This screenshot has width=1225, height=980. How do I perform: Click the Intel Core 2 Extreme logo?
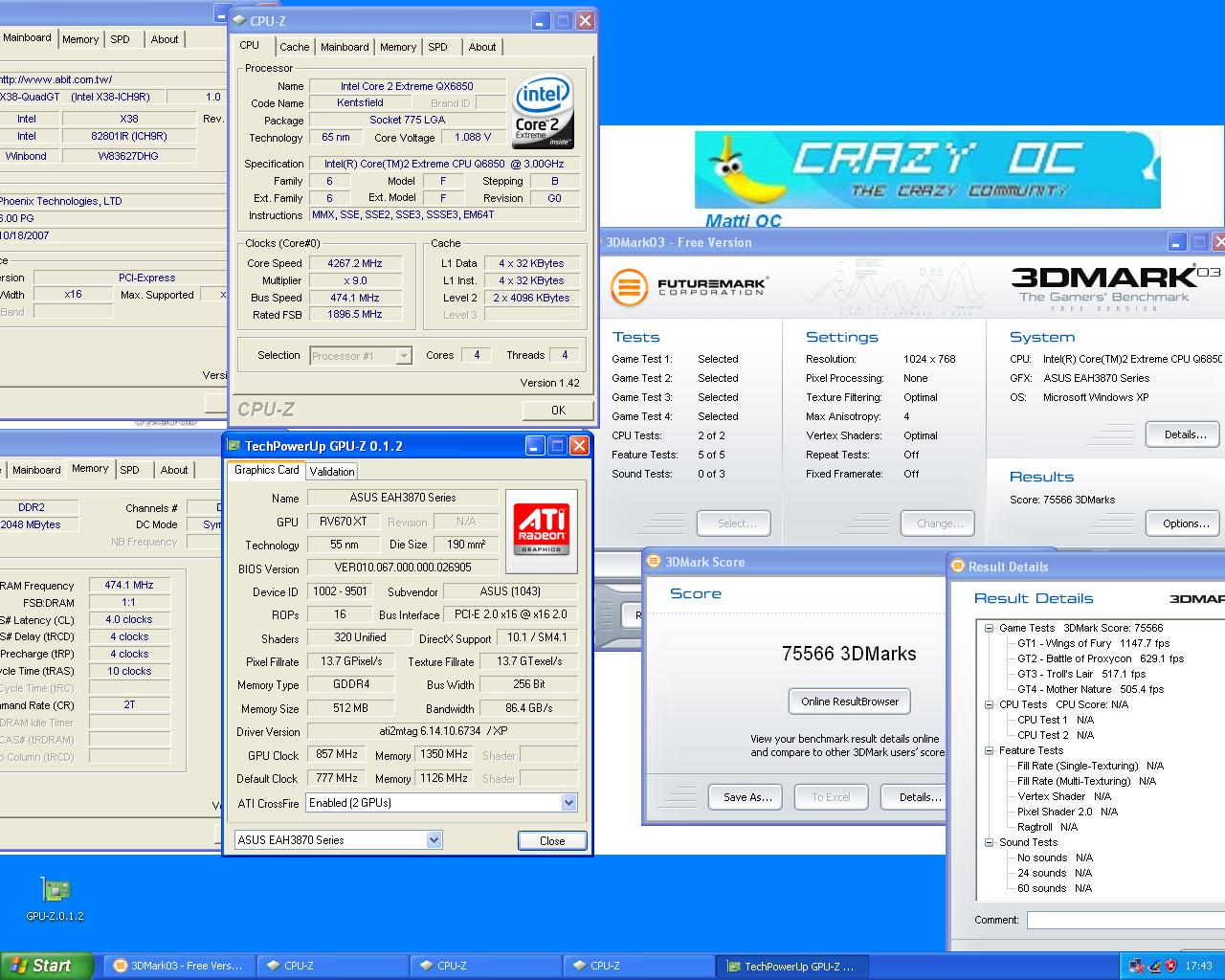pos(543,111)
